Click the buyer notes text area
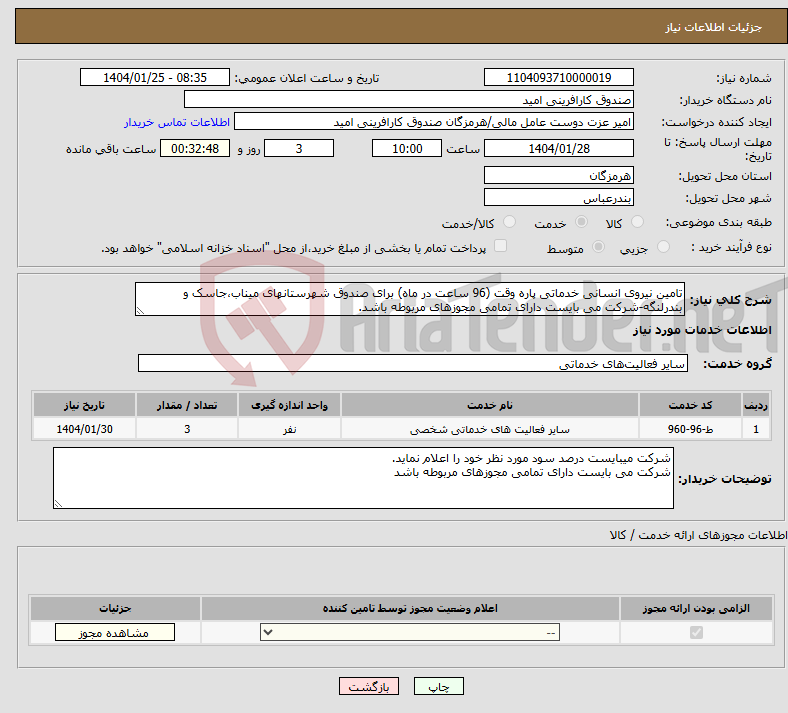The width and height of the screenshot is (788, 713). point(363,478)
